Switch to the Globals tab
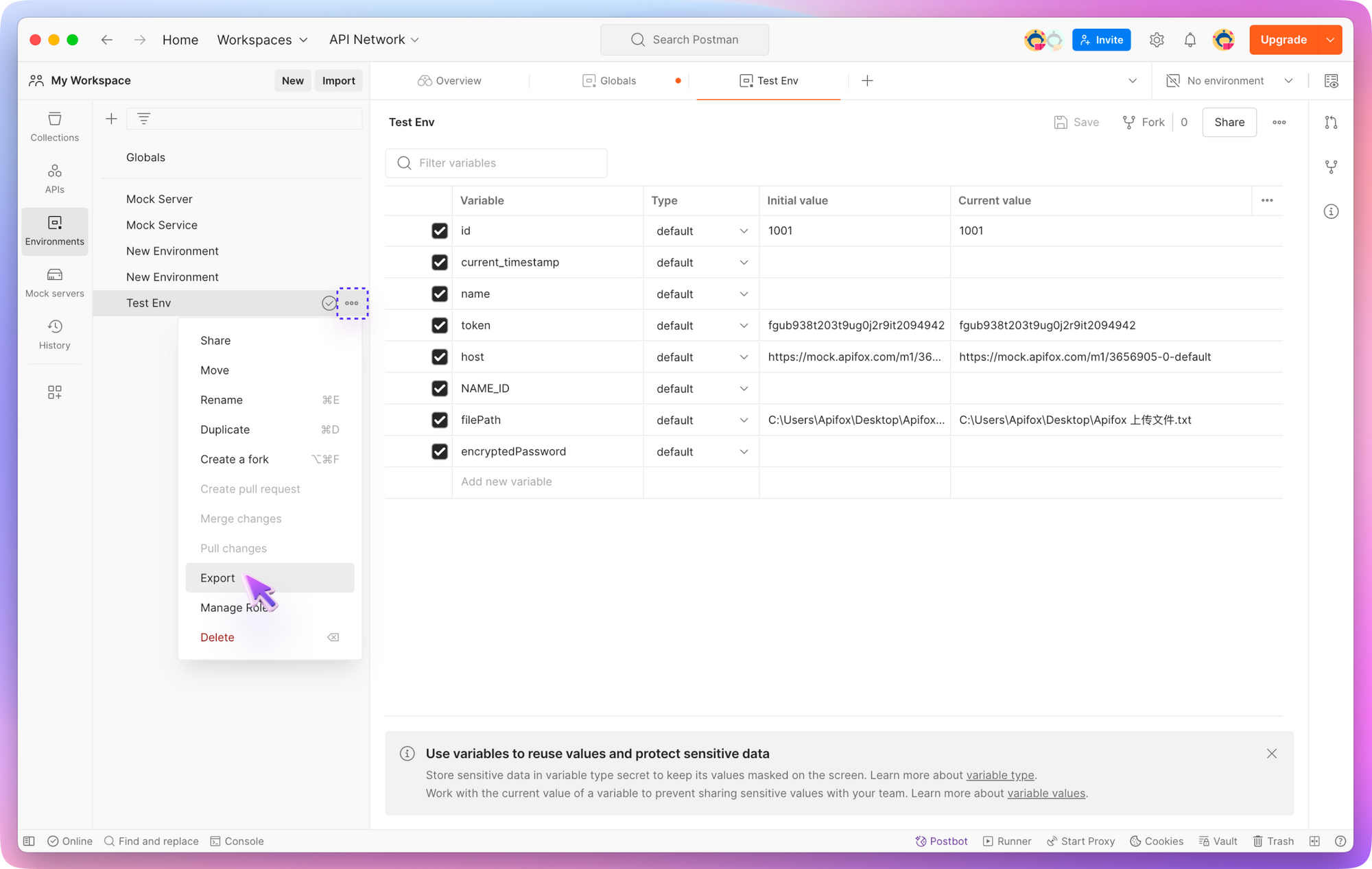The height and width of the screenshot is (869, 1372). [609, 81]
